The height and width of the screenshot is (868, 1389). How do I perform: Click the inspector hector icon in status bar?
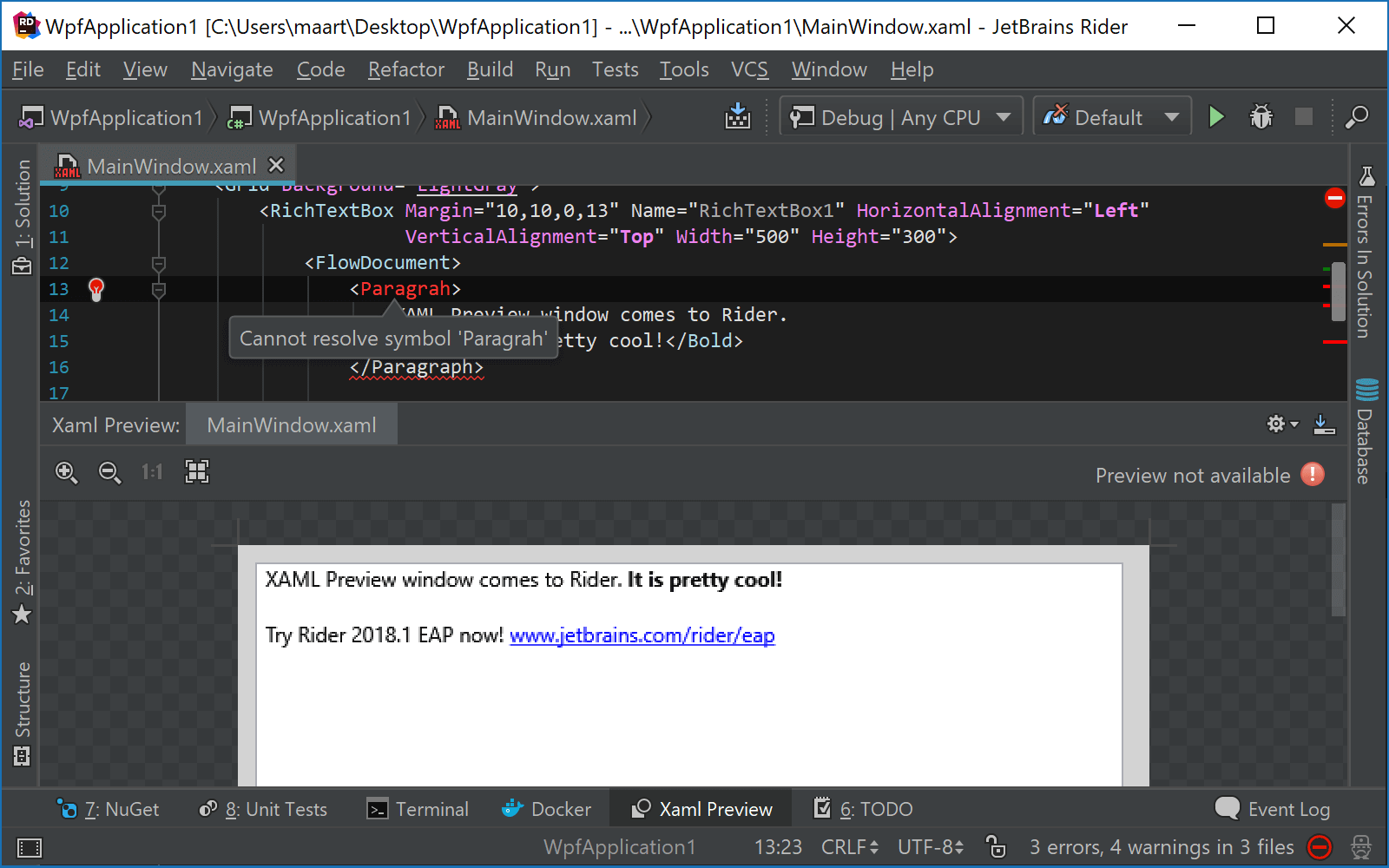point(1361,847)
